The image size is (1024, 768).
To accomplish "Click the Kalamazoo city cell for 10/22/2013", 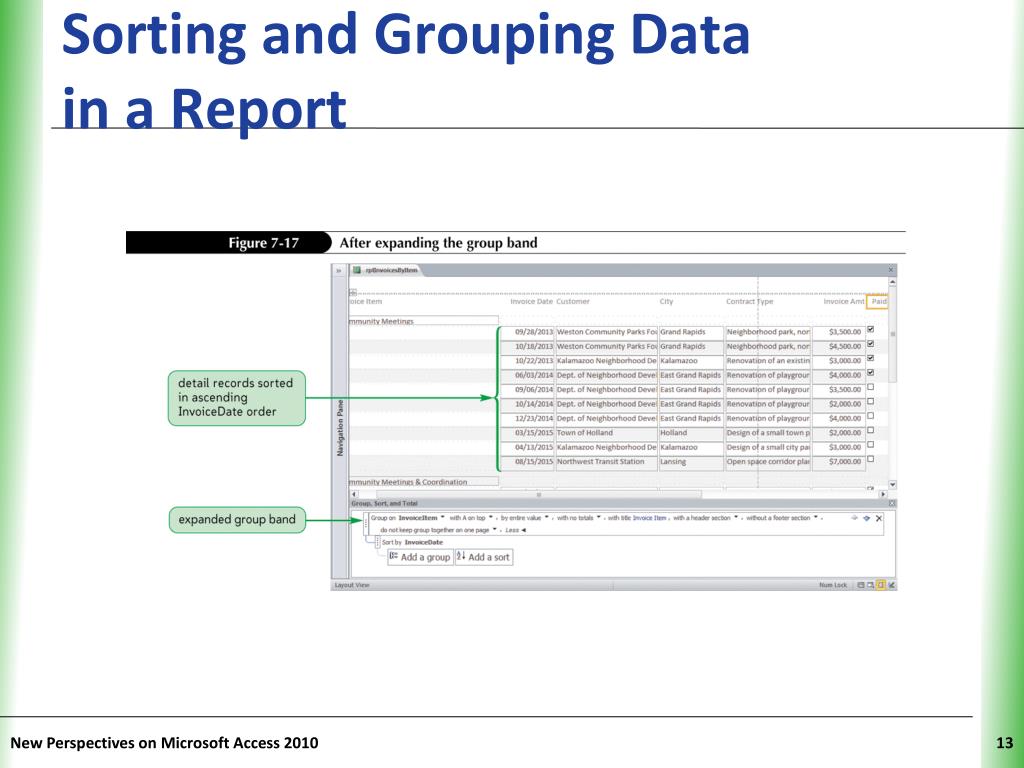I will tap(691, 361).
